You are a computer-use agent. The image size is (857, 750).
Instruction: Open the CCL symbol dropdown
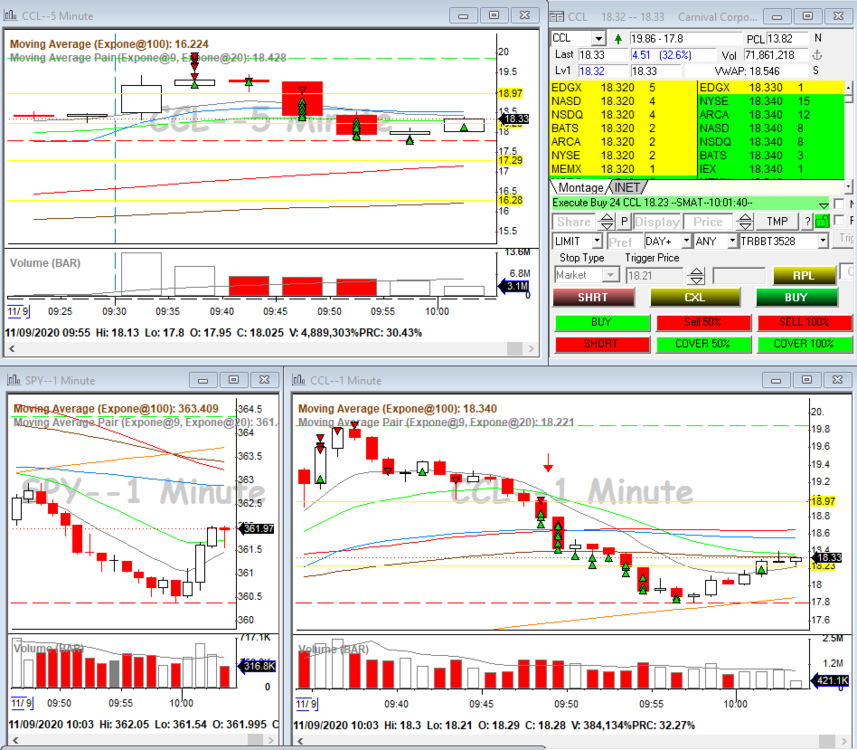tap(600, 38)
